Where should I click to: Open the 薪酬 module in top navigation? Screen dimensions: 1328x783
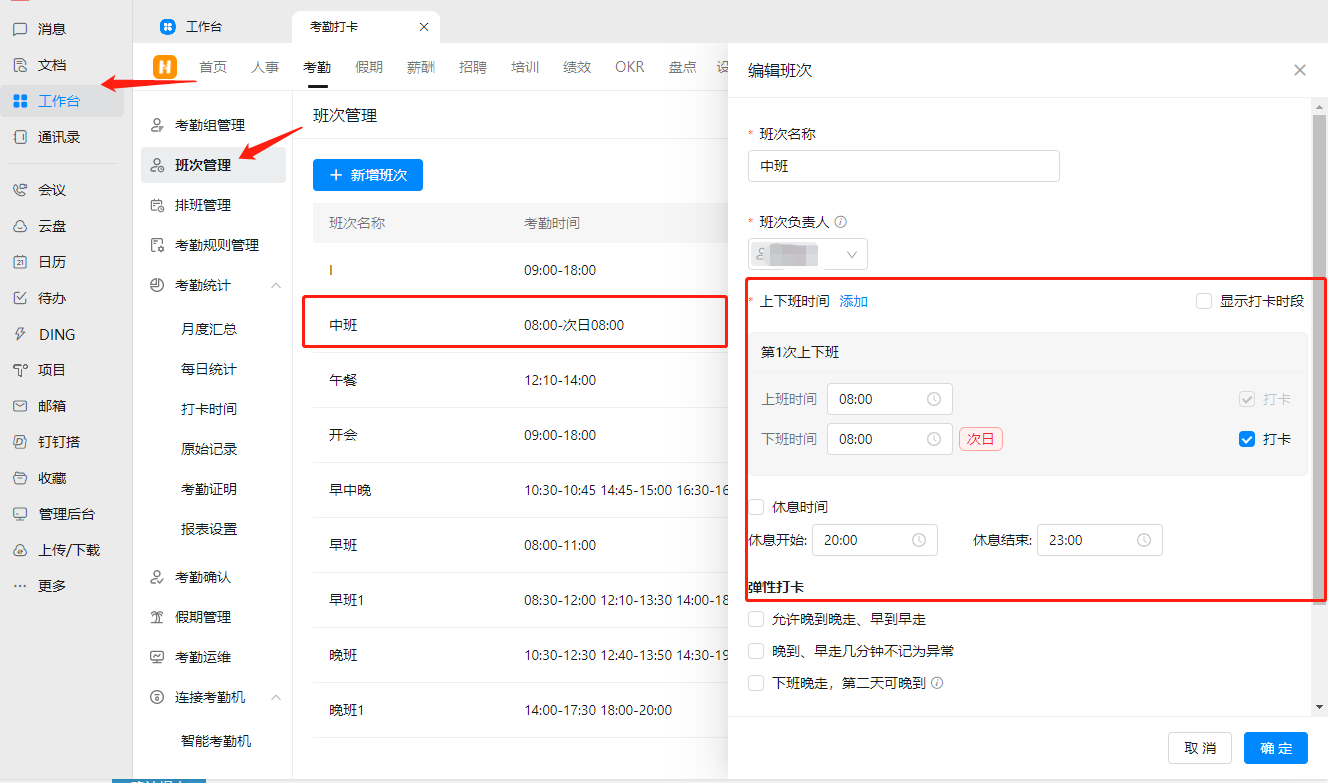pyautogui.click(x=421, y=67)
